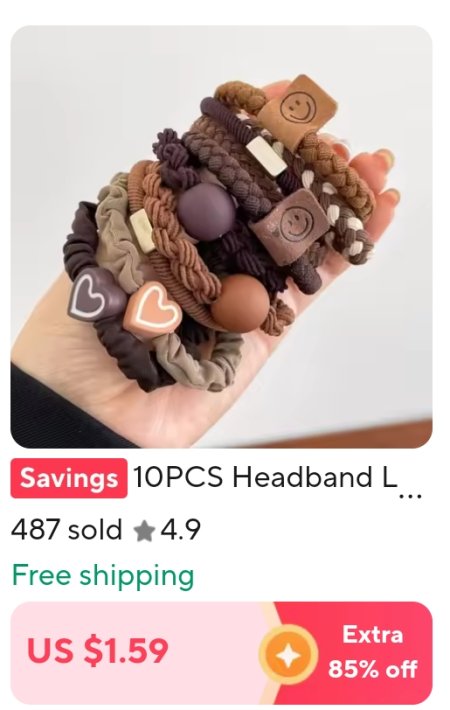This screenshot has width=450, height=710.
Task: Click the red Savings badge
Action: 69,478
